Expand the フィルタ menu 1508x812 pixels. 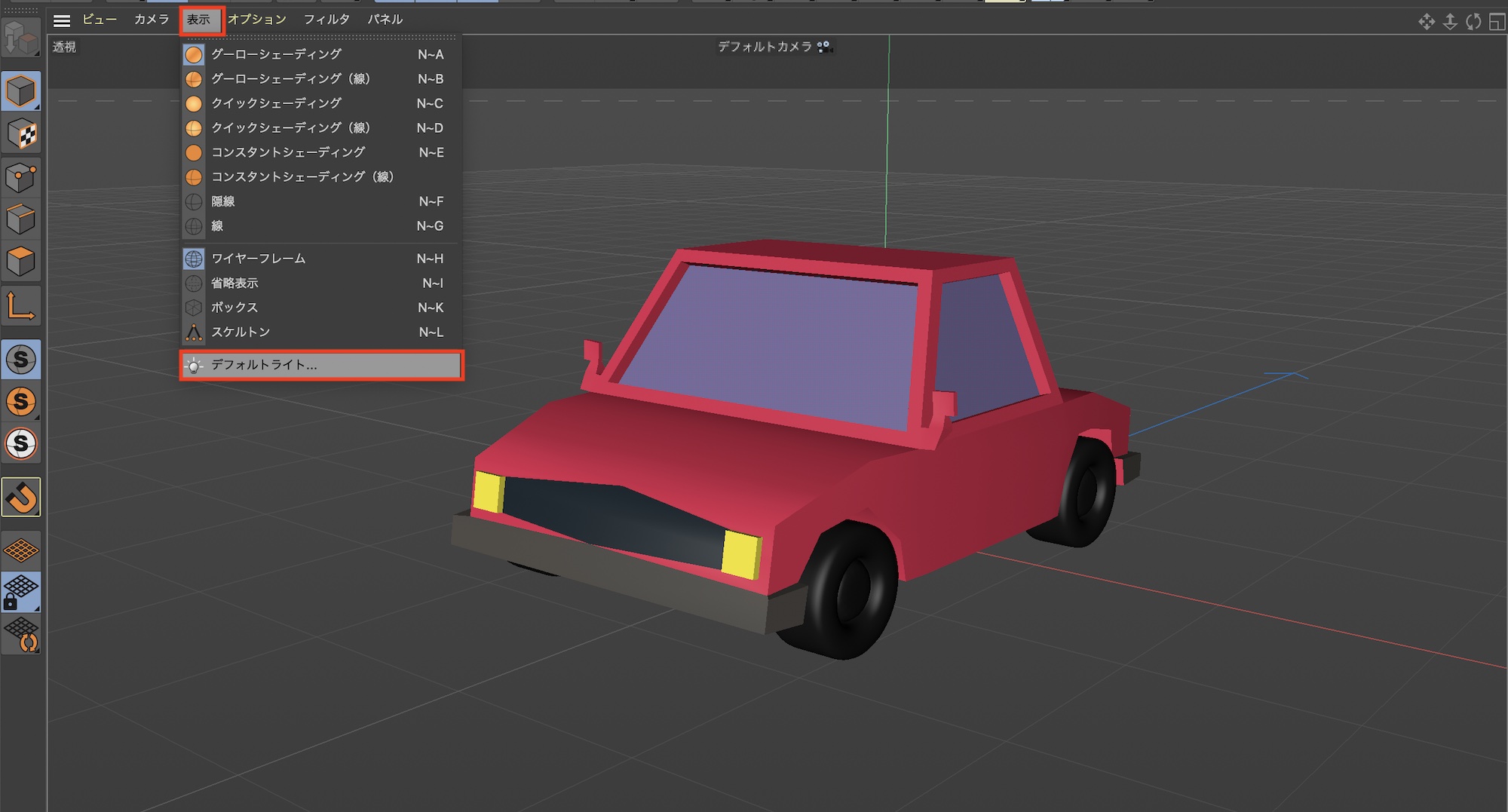[x=326, y=20]
